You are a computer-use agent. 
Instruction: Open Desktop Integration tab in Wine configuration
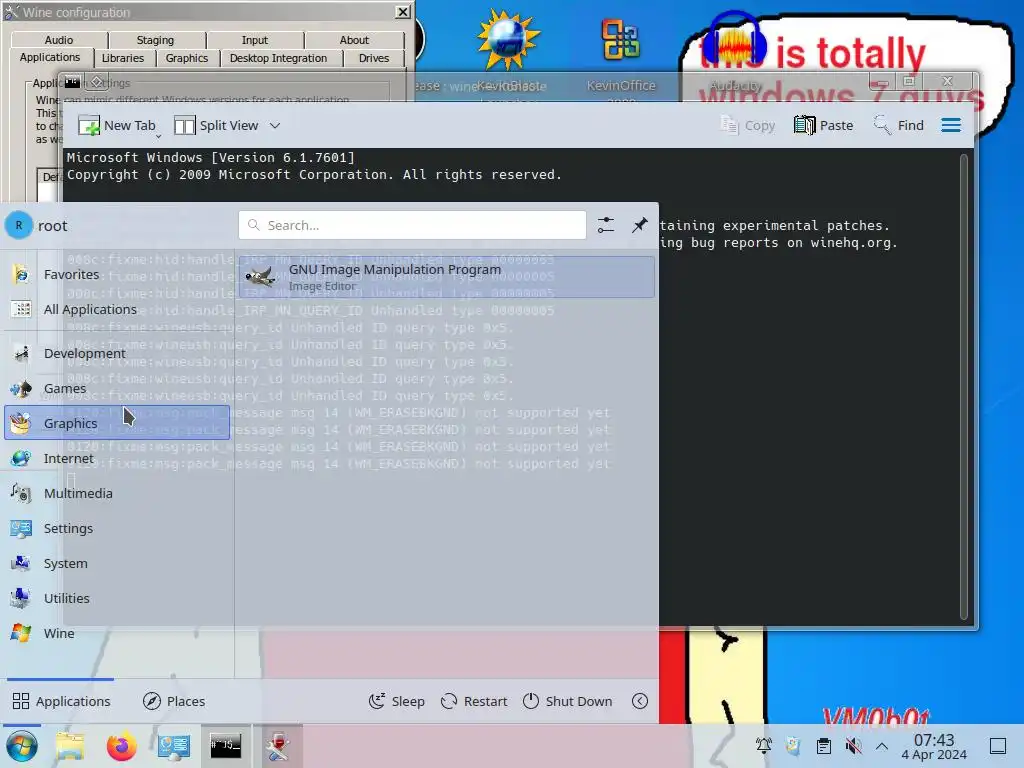278,58
